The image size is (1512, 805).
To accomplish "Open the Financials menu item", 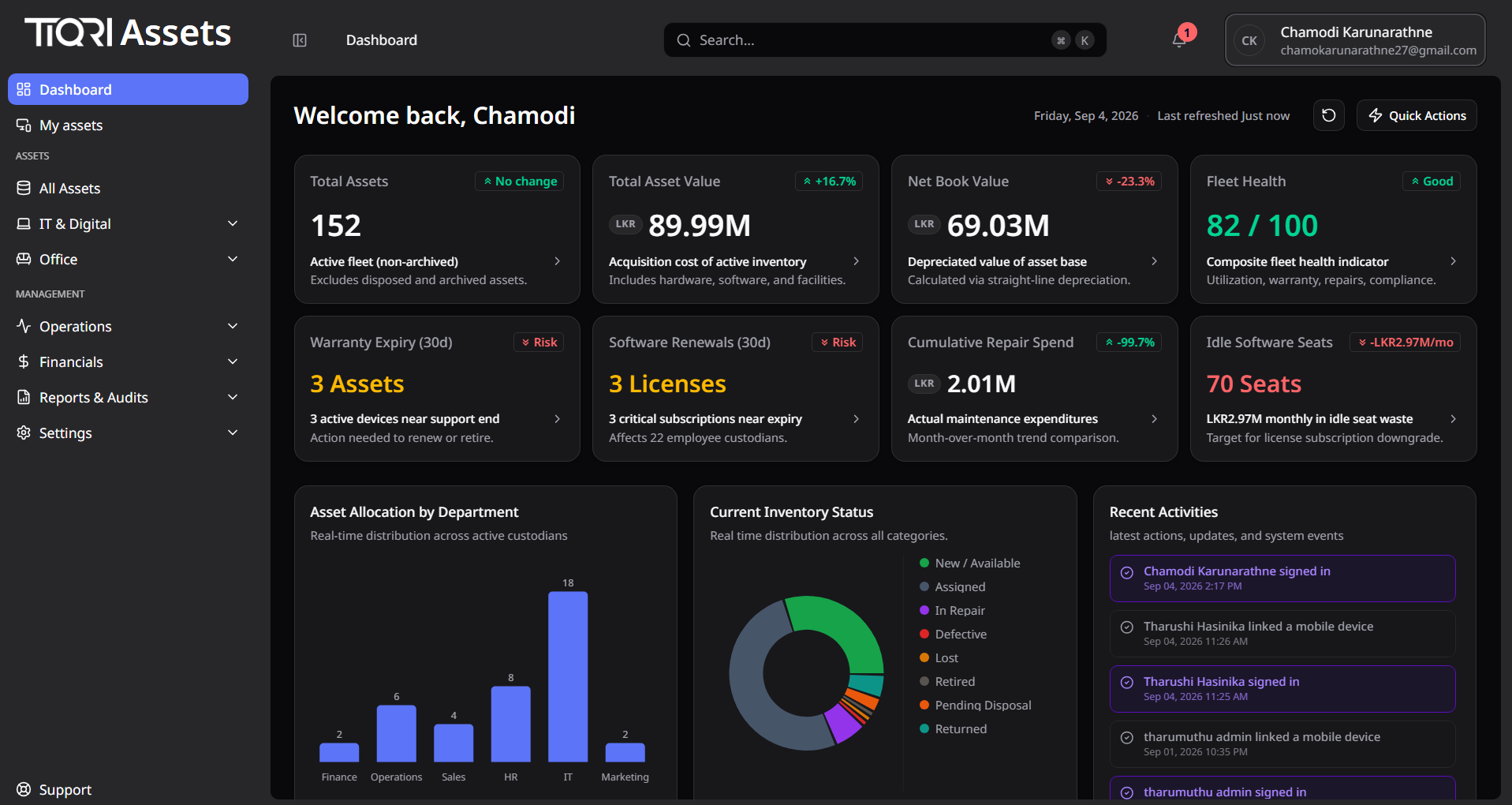I will coord(128,361).
